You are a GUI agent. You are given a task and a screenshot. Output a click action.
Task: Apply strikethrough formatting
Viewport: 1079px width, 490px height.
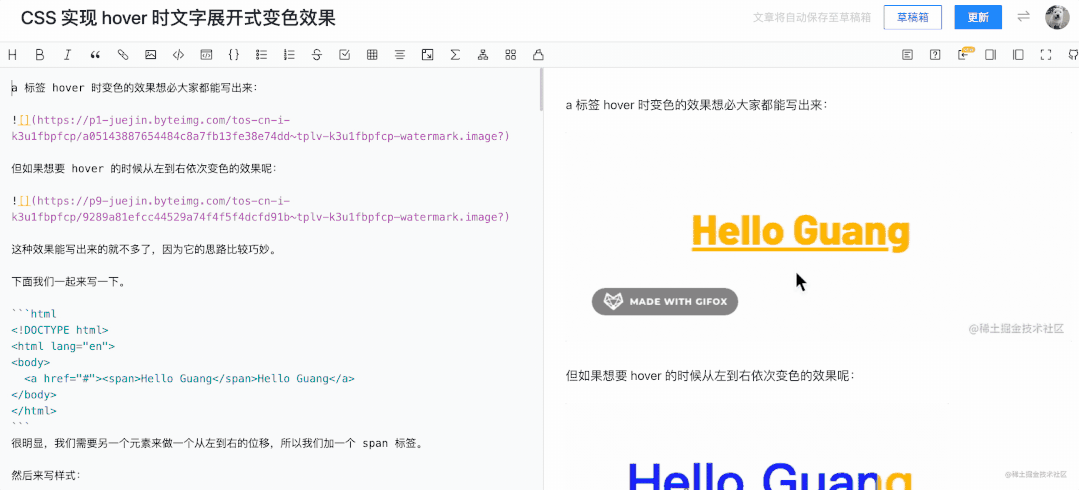coord(317,55)
